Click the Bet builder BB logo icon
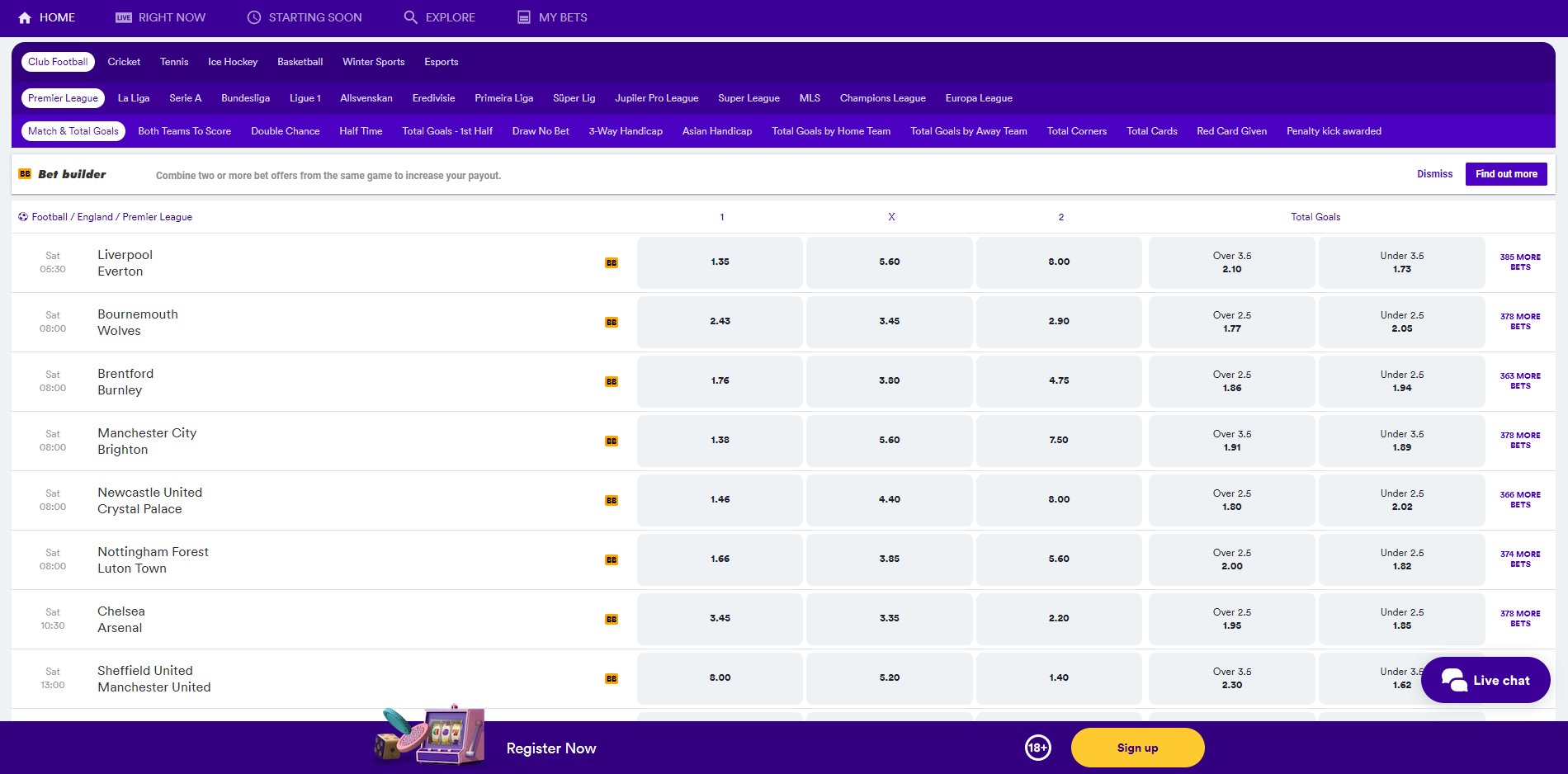1568x774 pixels. (x=25, y=174)
